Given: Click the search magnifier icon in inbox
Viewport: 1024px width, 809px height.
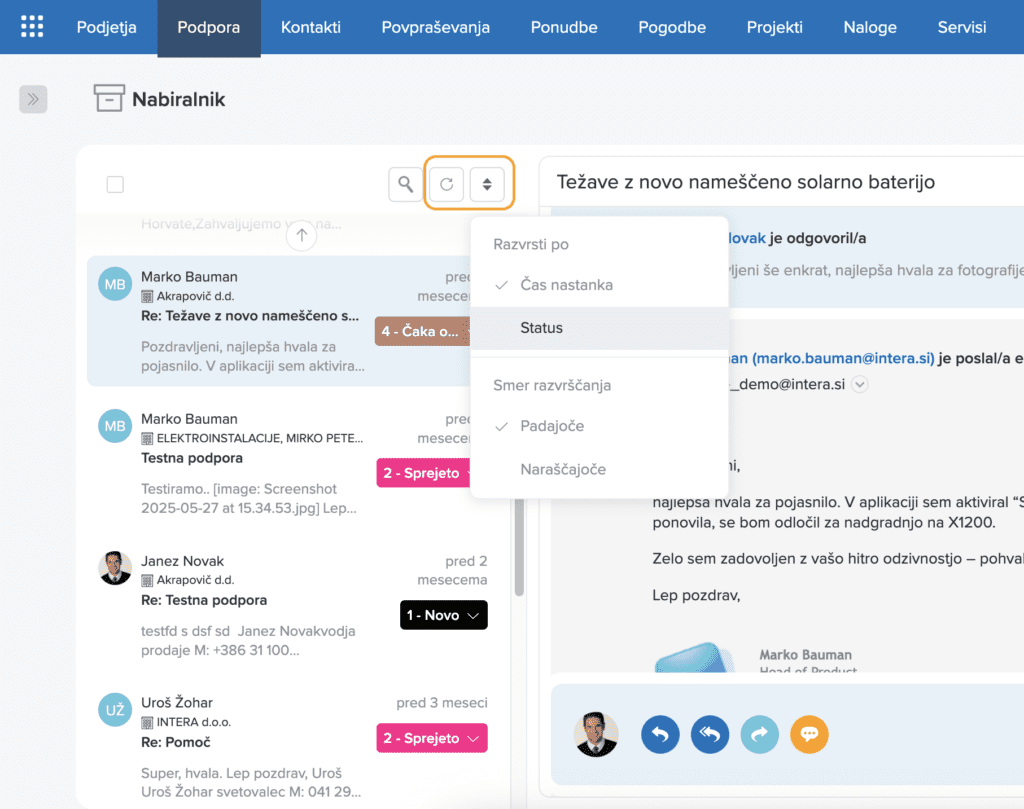Looking at the screenshot, I should [405, 184].
